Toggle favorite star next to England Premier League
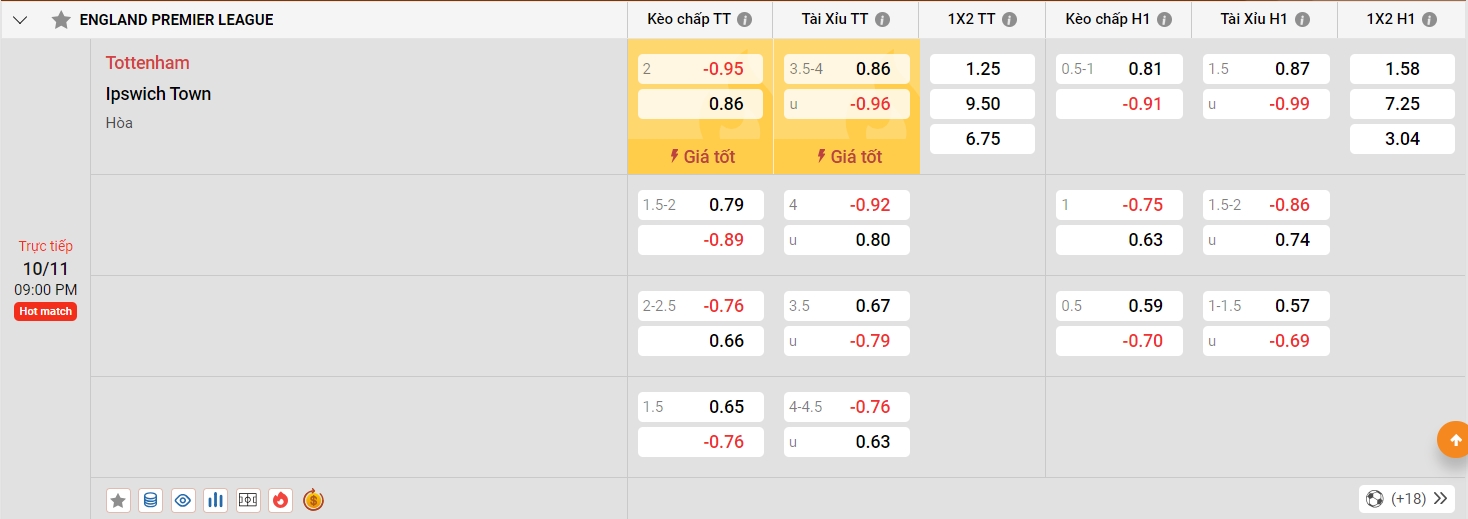The height and width of the screenshot is (519, 1468). coord(61,20)
